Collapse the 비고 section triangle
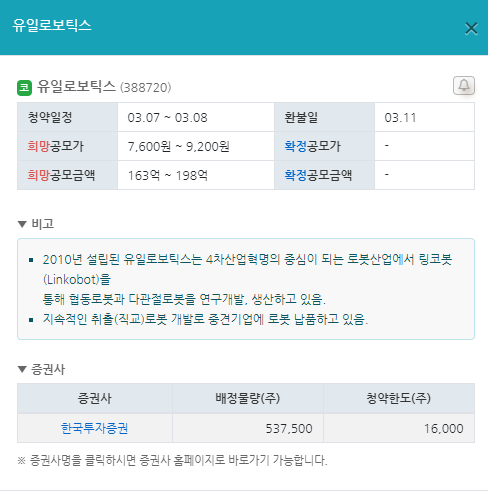The width and height of the screenshot is (488, 494). tap(22, 224)
